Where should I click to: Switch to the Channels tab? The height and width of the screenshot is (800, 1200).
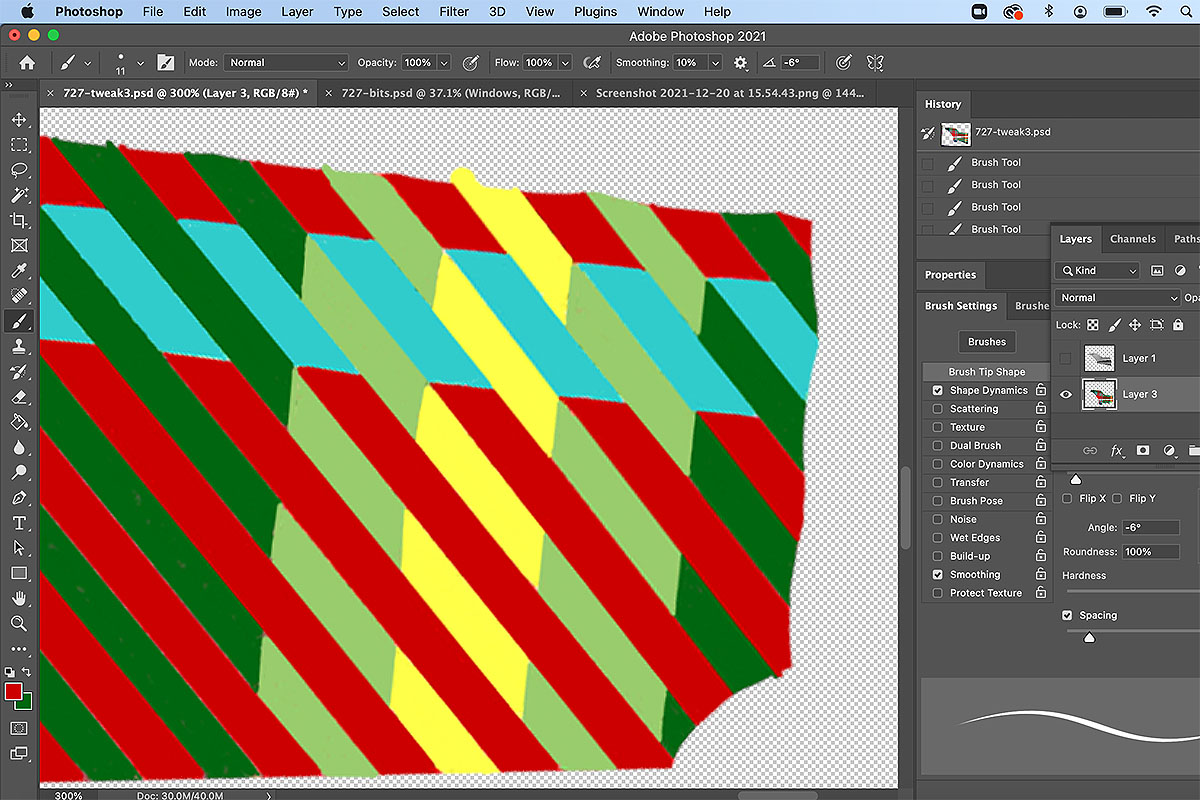1133,239
